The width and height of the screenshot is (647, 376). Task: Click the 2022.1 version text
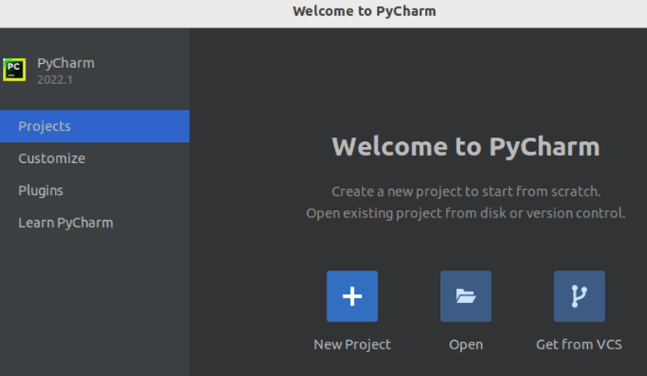click(x=55, y=80)
